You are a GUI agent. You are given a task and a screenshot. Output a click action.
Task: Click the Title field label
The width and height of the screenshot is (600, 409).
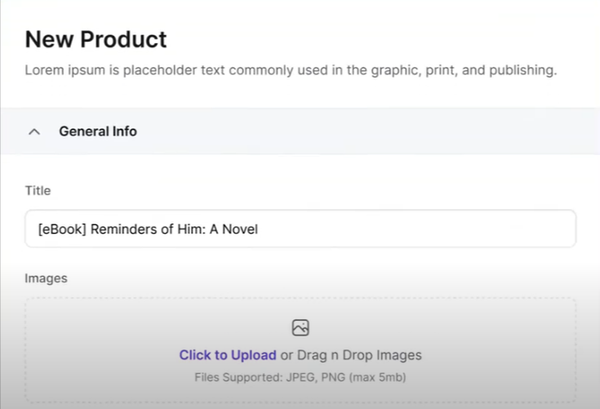(x=37, y=190)
